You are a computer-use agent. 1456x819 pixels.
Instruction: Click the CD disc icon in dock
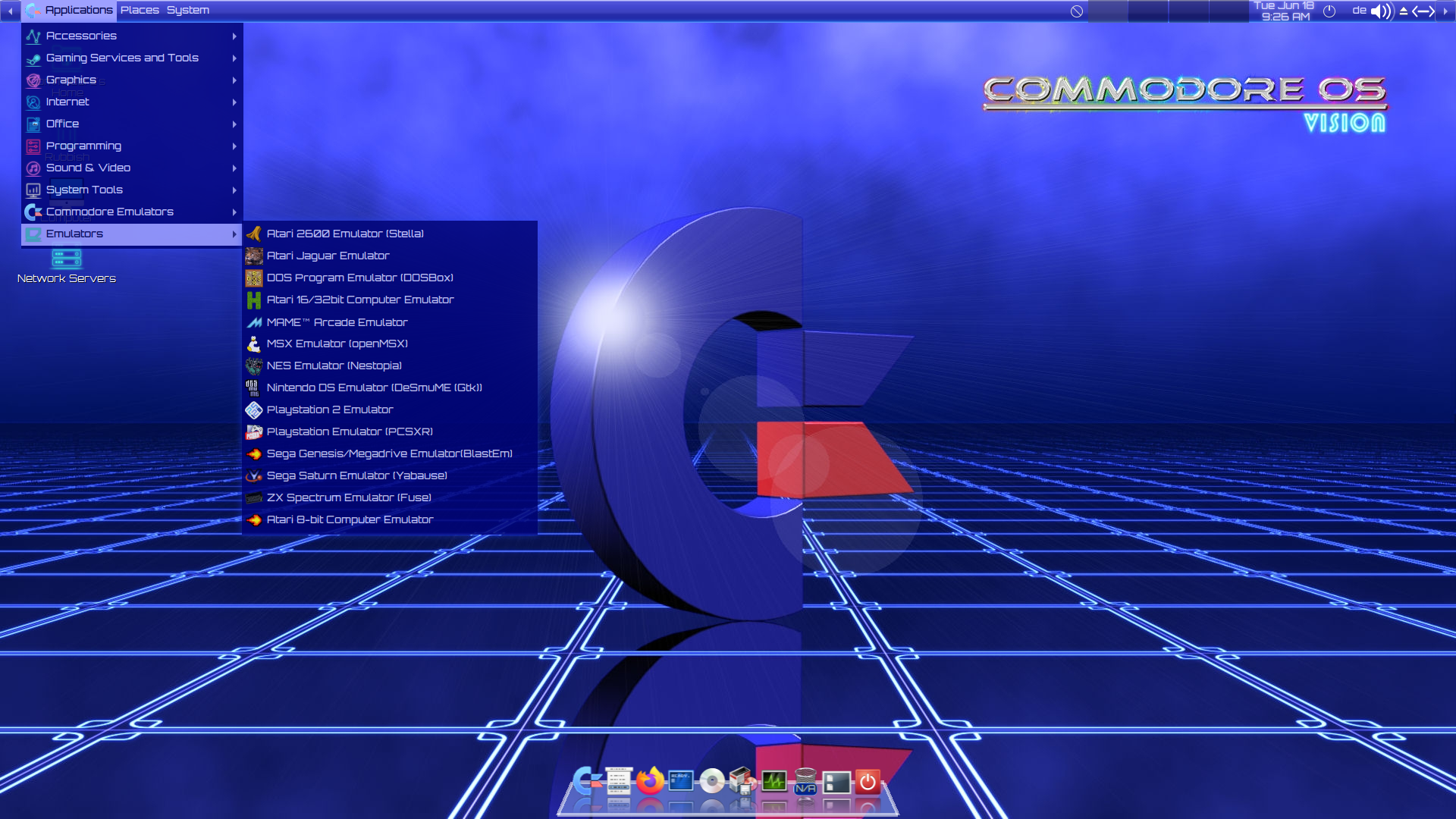click(712, 781)
